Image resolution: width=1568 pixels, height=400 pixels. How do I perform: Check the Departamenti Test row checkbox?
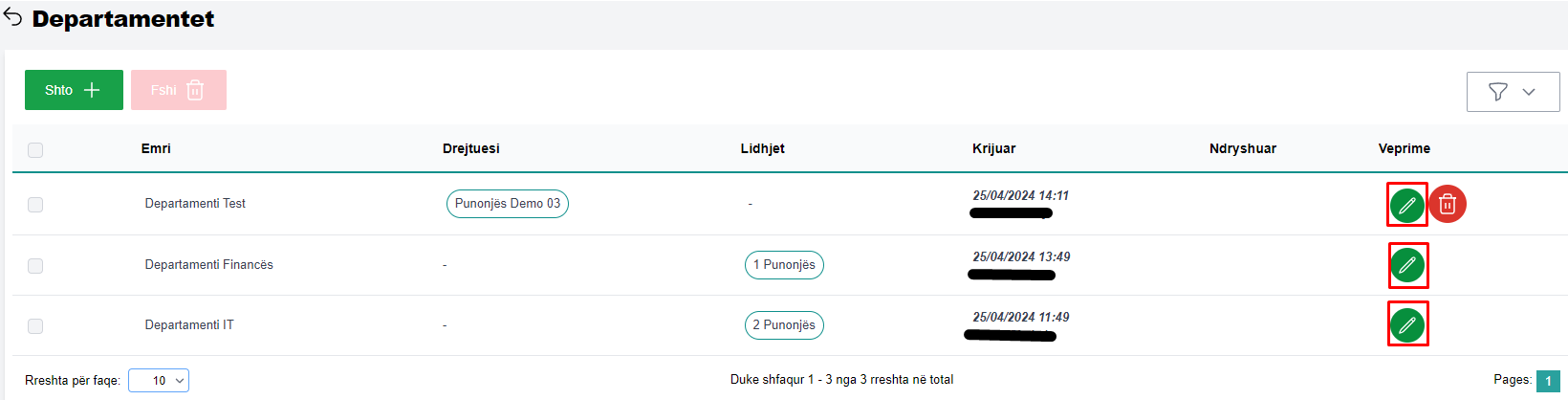tap(35, 205)
